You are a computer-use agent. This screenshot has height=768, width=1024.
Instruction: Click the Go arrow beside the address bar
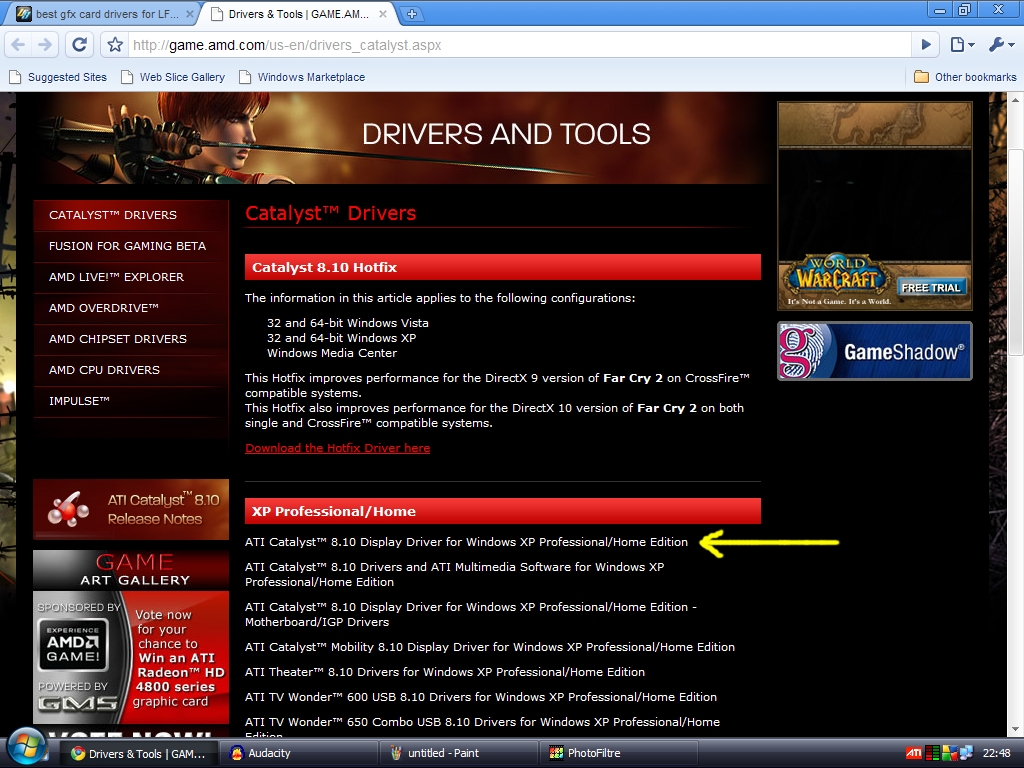[x=926, y=44]
